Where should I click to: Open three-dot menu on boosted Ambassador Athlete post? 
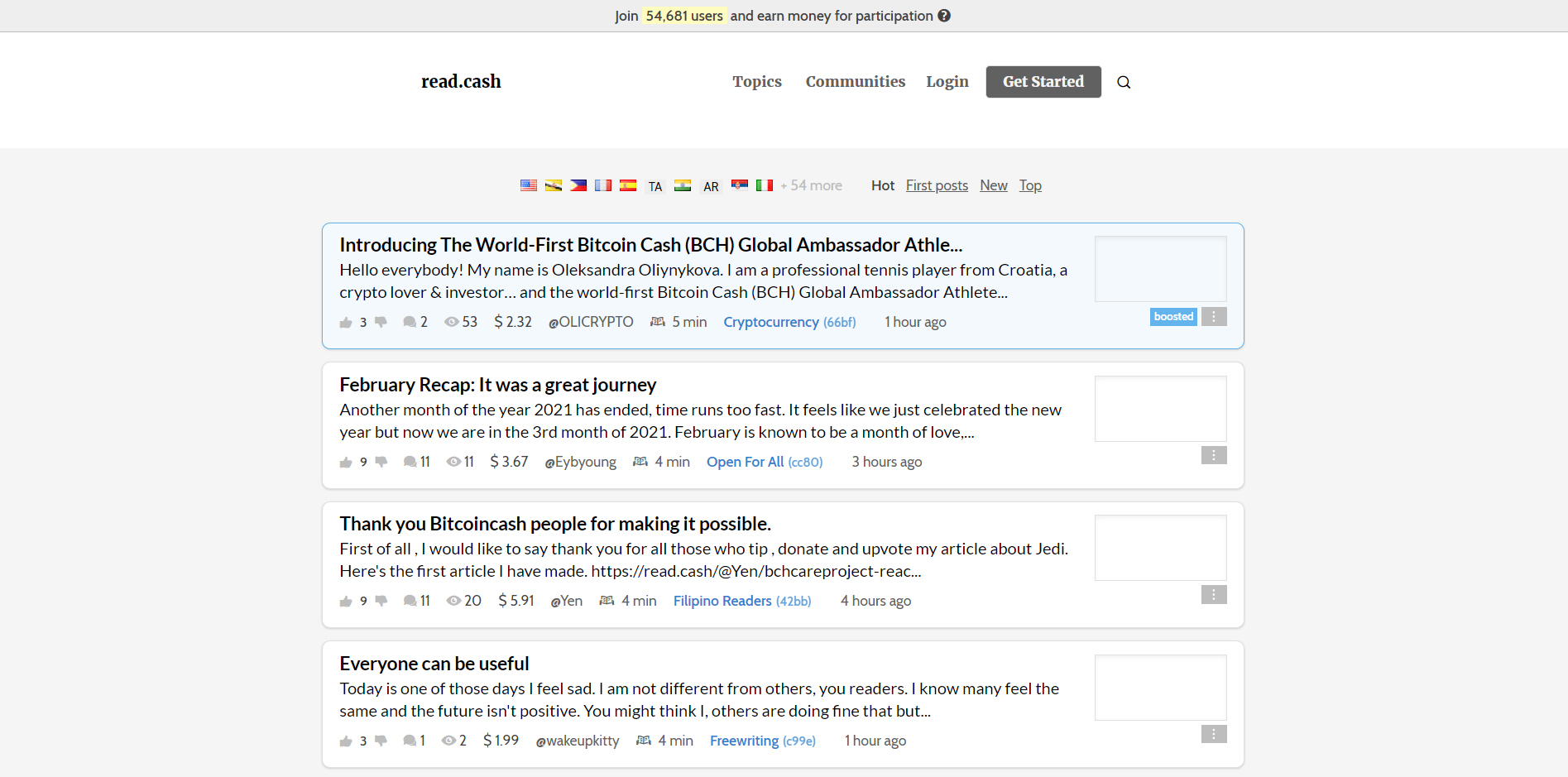[x=1214, y=316]
